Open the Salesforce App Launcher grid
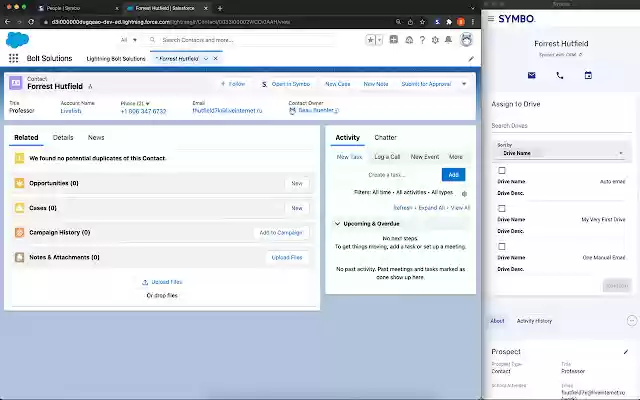Screen dimensions: 640x400 pyautogui.click(x=13, y=58)
